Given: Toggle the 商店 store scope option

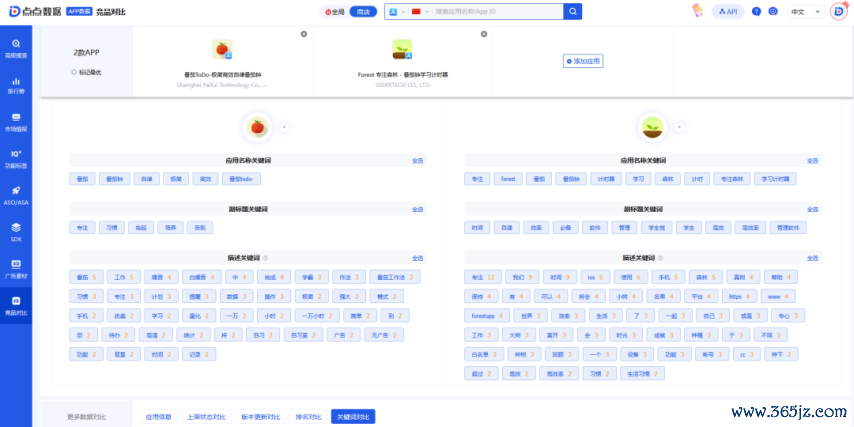Looking at the screenshot, I should click(x=365, y=12).
